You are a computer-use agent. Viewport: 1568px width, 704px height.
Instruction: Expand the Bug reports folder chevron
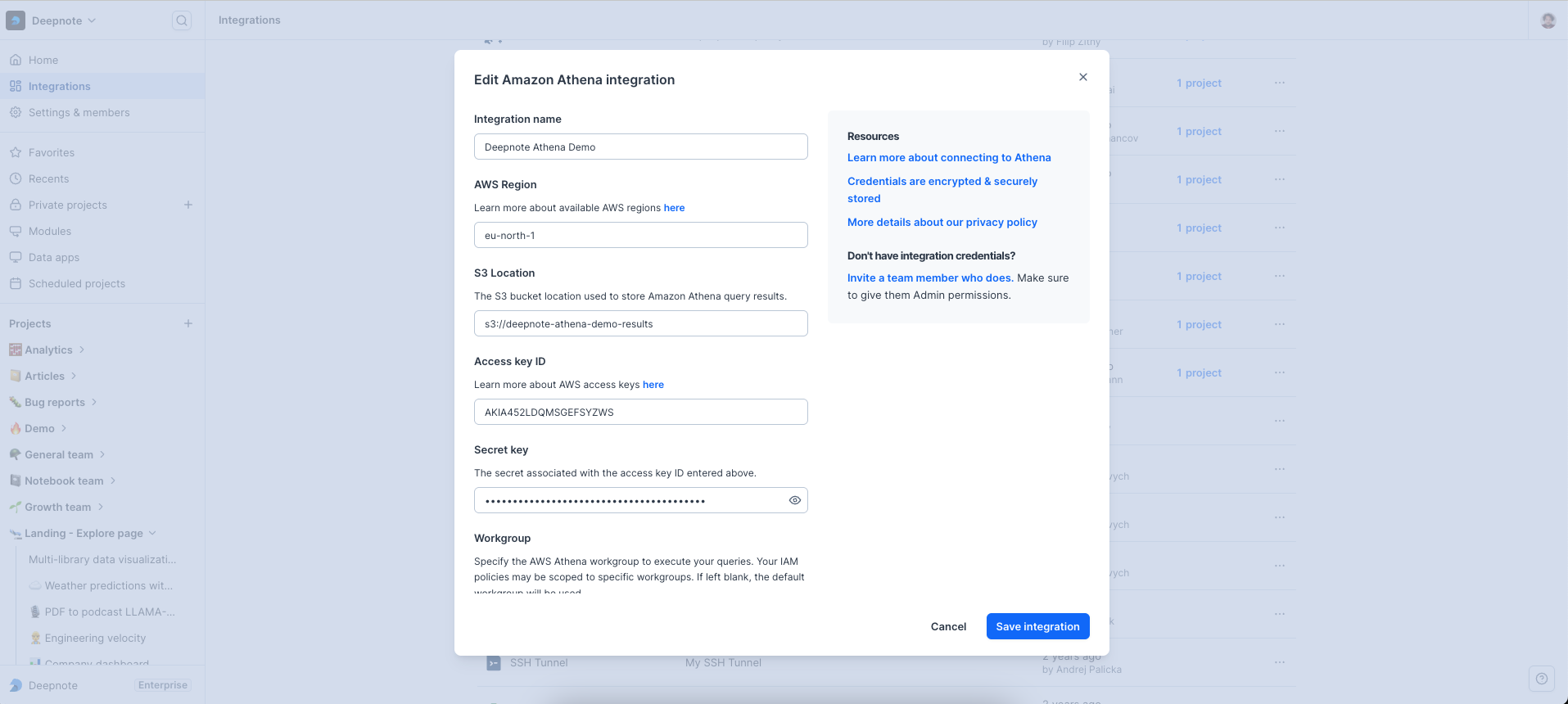(94, 402)
